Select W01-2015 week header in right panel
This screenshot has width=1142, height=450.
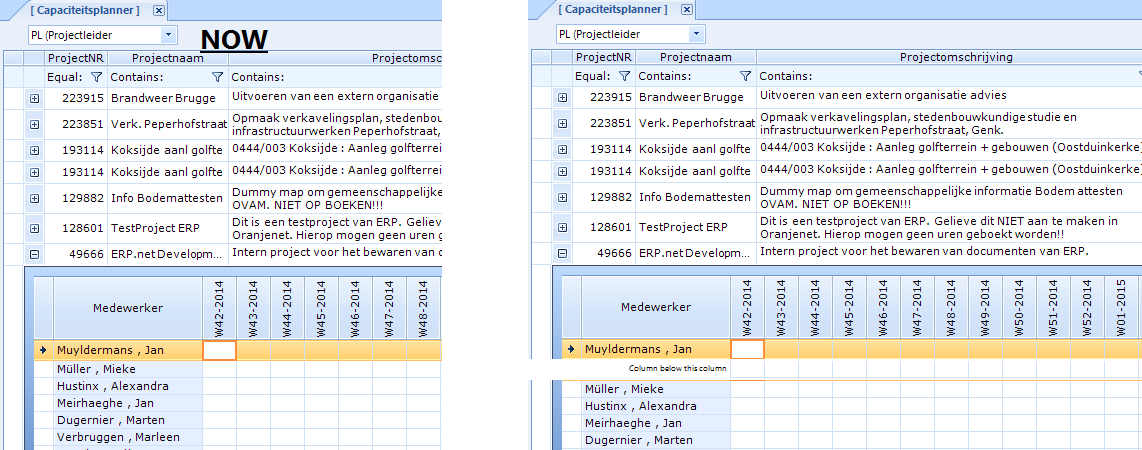coord(1122,307)
